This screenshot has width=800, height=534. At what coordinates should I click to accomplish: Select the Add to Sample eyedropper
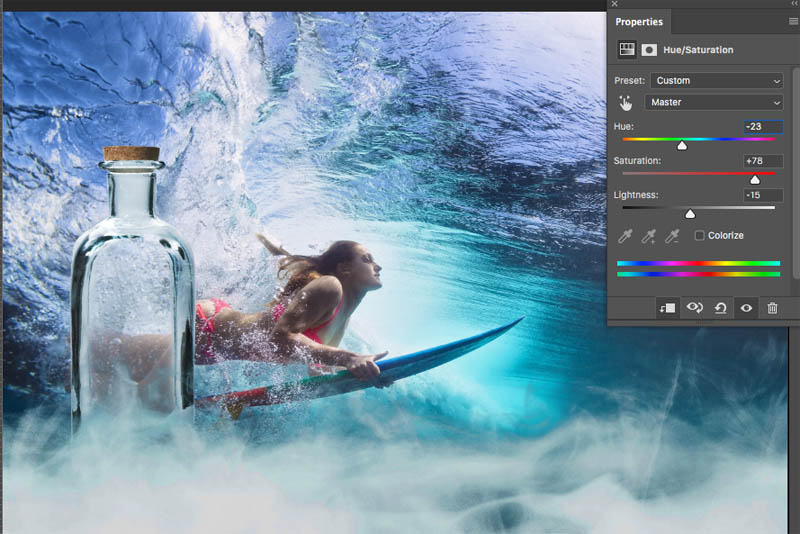648,236
